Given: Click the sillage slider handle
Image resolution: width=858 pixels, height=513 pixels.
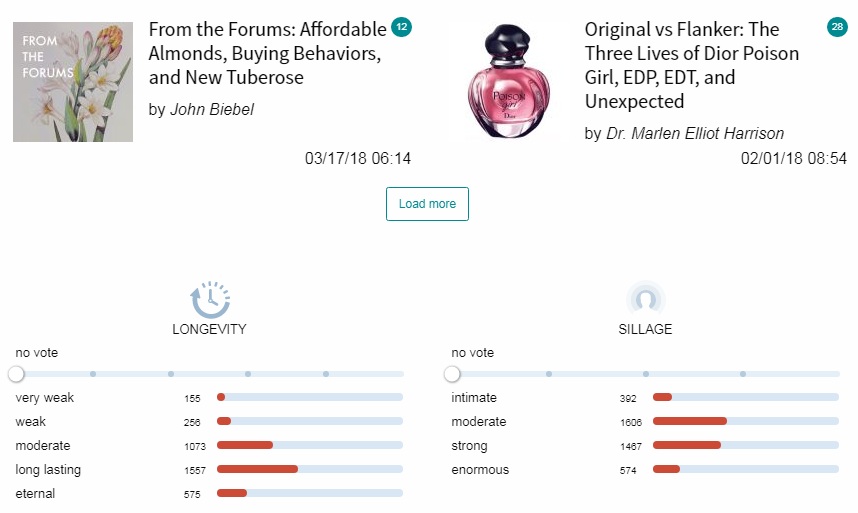Looking at the screenshot, I should click(x=452, y=374).
